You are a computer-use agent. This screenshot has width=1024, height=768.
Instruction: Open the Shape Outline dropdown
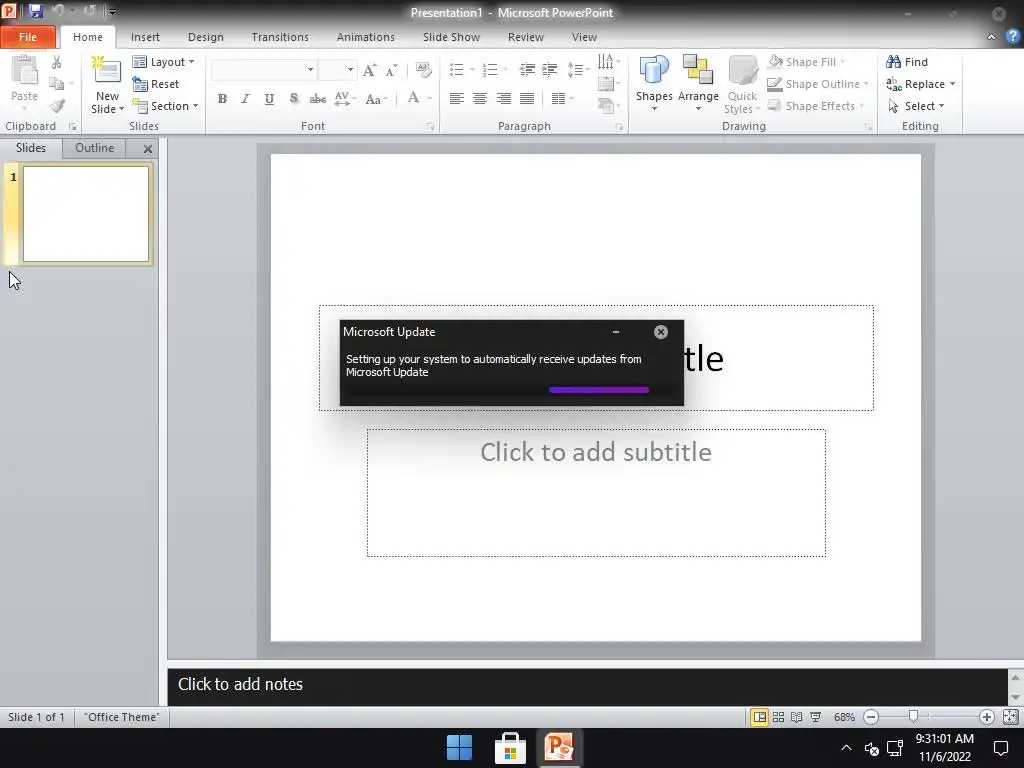click(818, 84)
